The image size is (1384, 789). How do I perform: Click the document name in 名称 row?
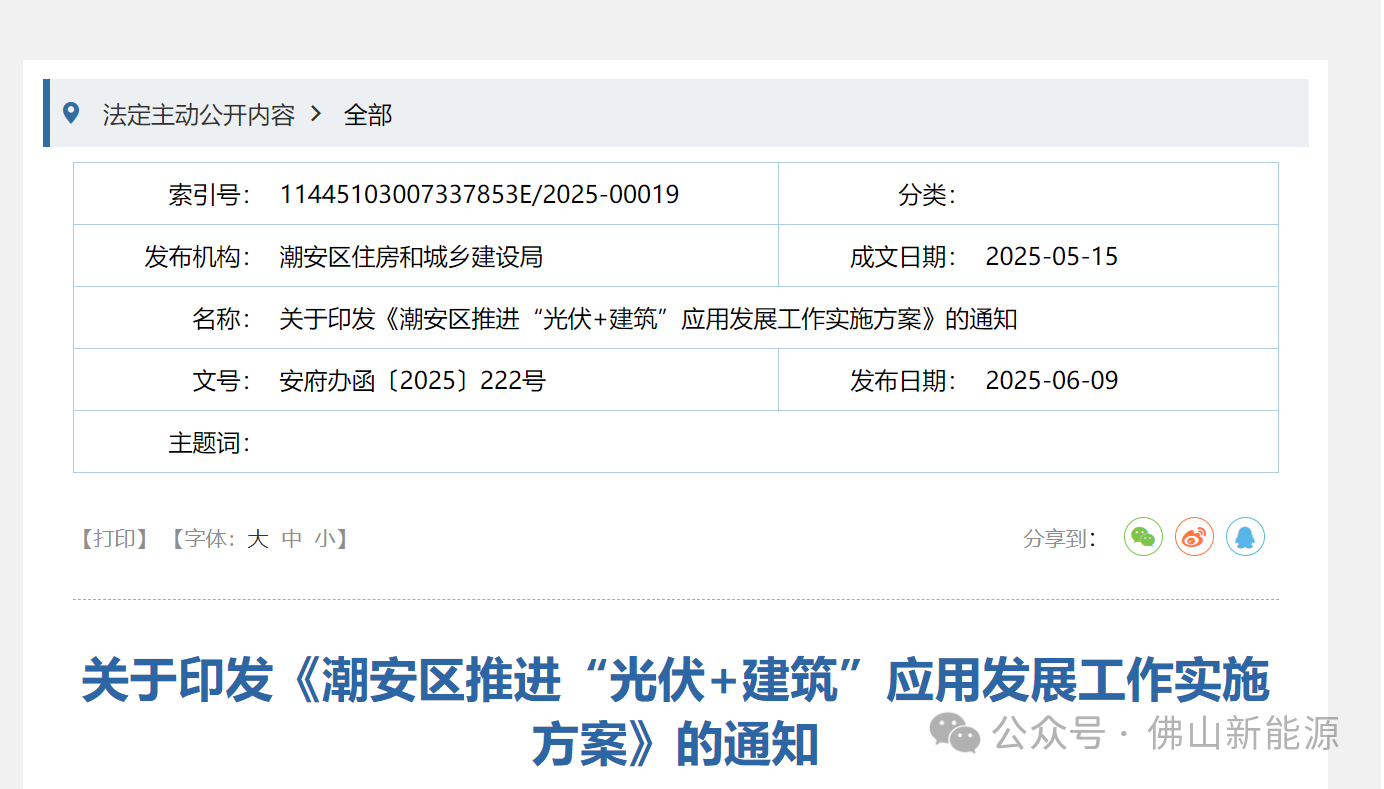[648, 319]
